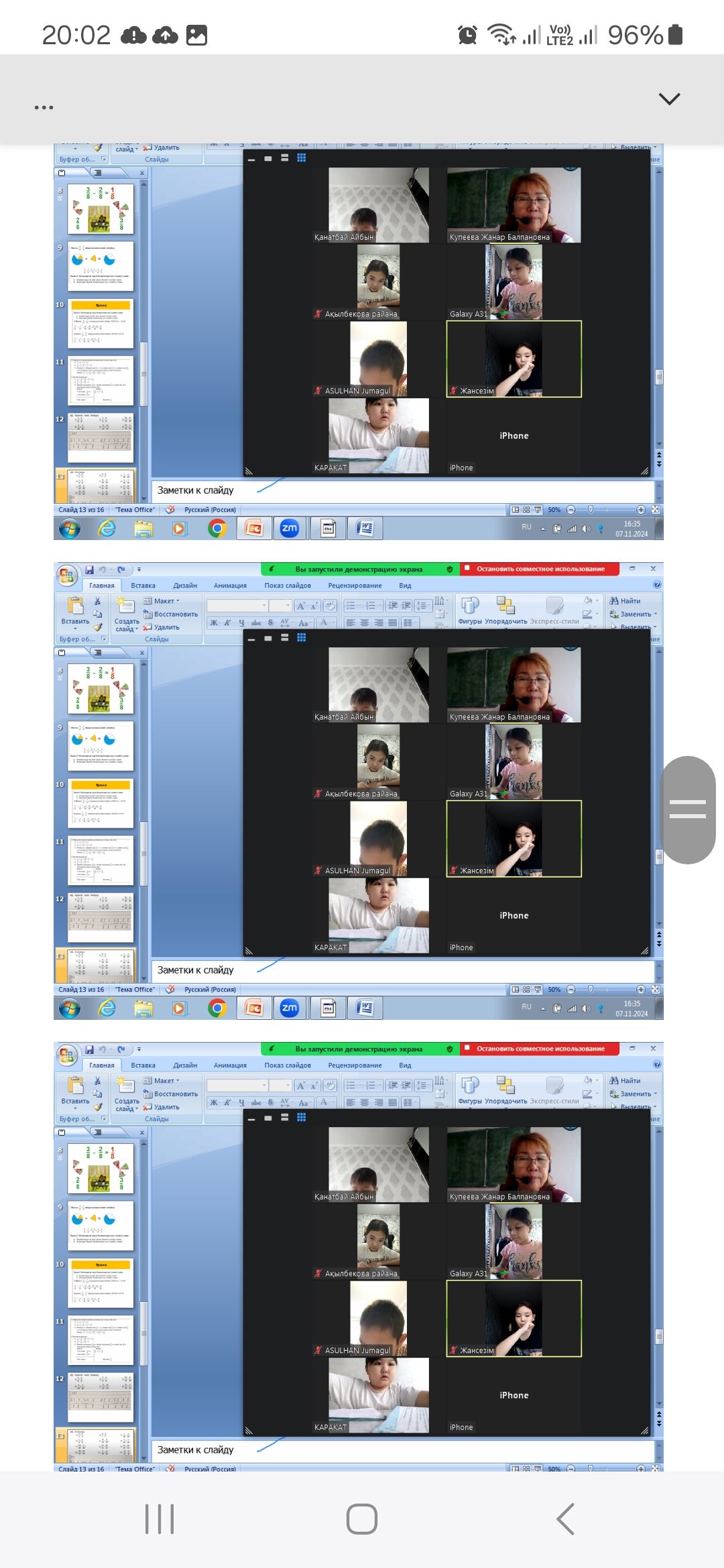Open Word from the top screenshot's taskbar
Image resolution: width=724 pixels, height=1568 pixels.
(365, 529)
